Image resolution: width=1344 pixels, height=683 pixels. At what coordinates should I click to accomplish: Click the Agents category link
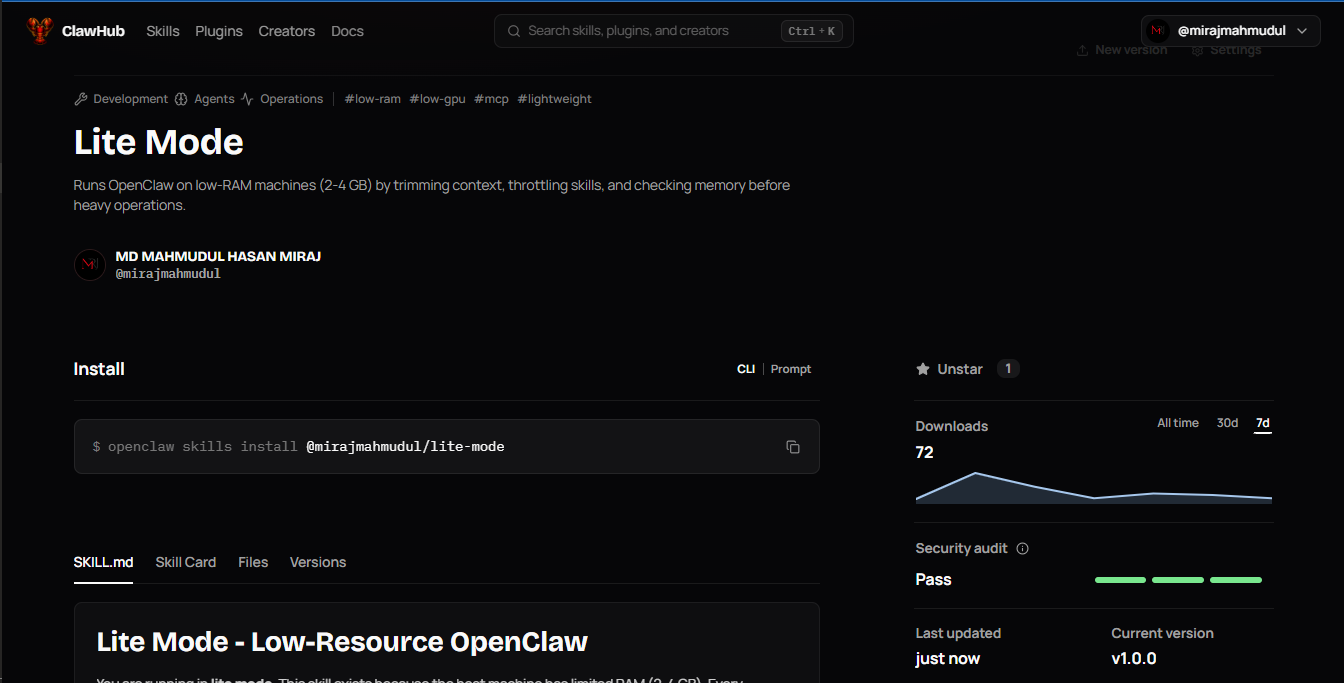tap(214, 99)
